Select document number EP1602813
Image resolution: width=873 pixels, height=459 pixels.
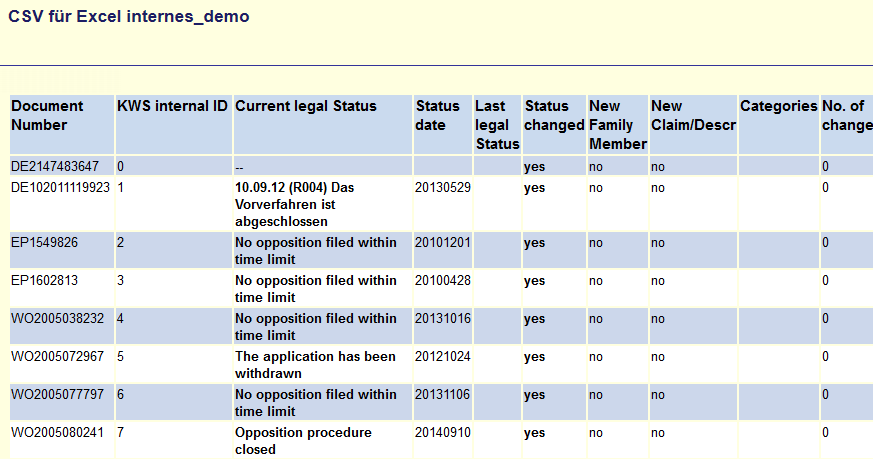tap(45, 280)
